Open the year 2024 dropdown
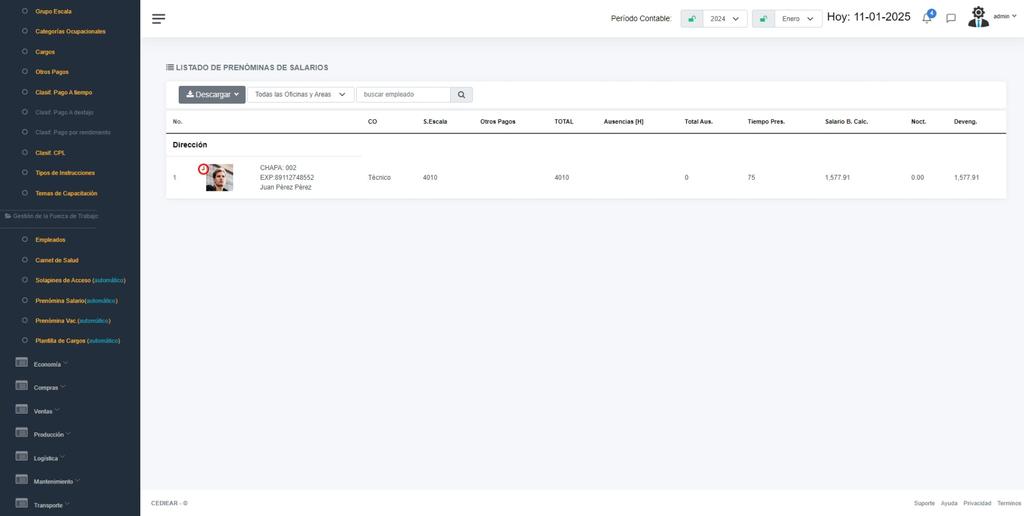Screen dimensions: 1024x516 (x=725, y=19)
